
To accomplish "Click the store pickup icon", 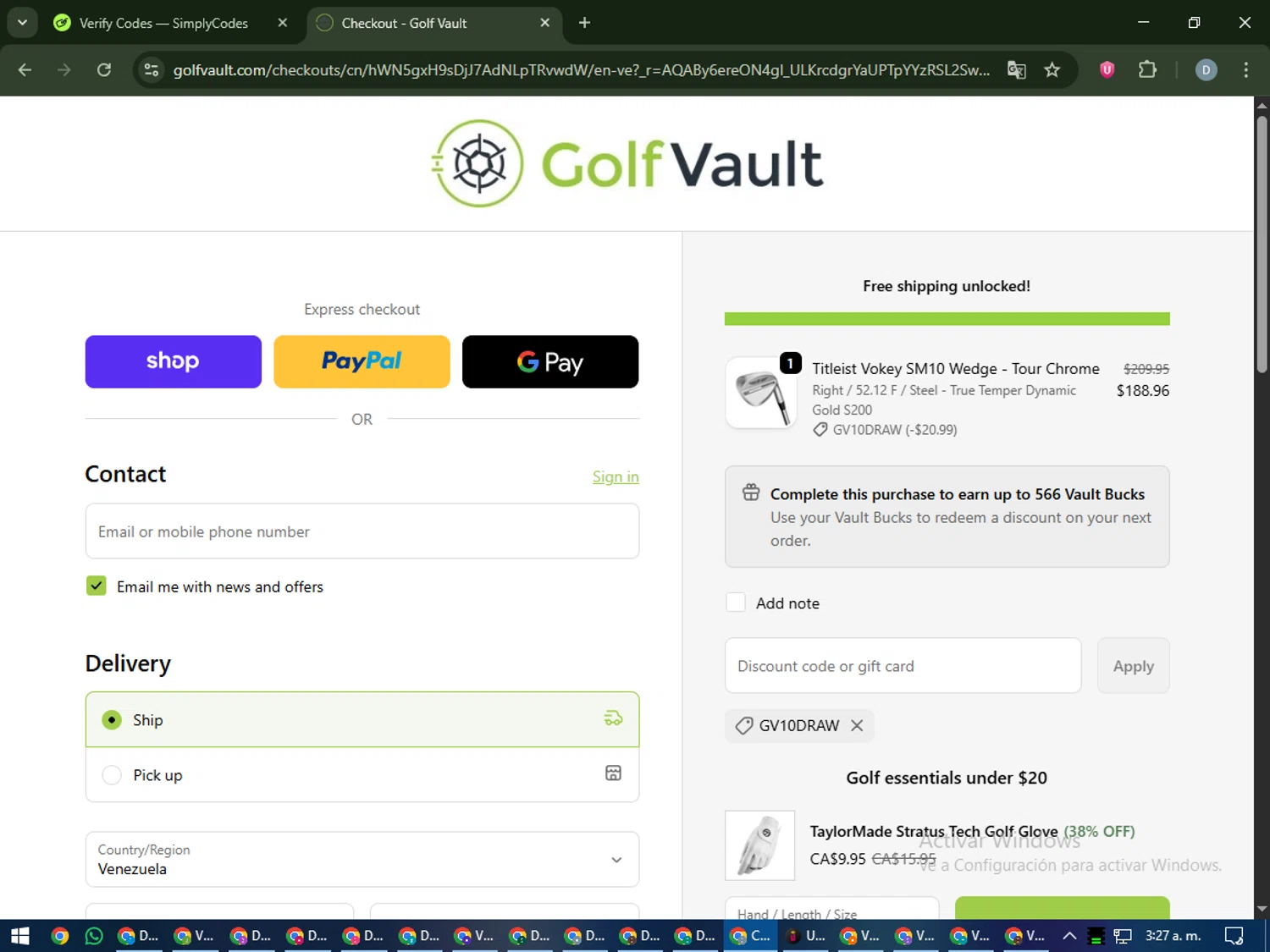I will pos(613,773).
